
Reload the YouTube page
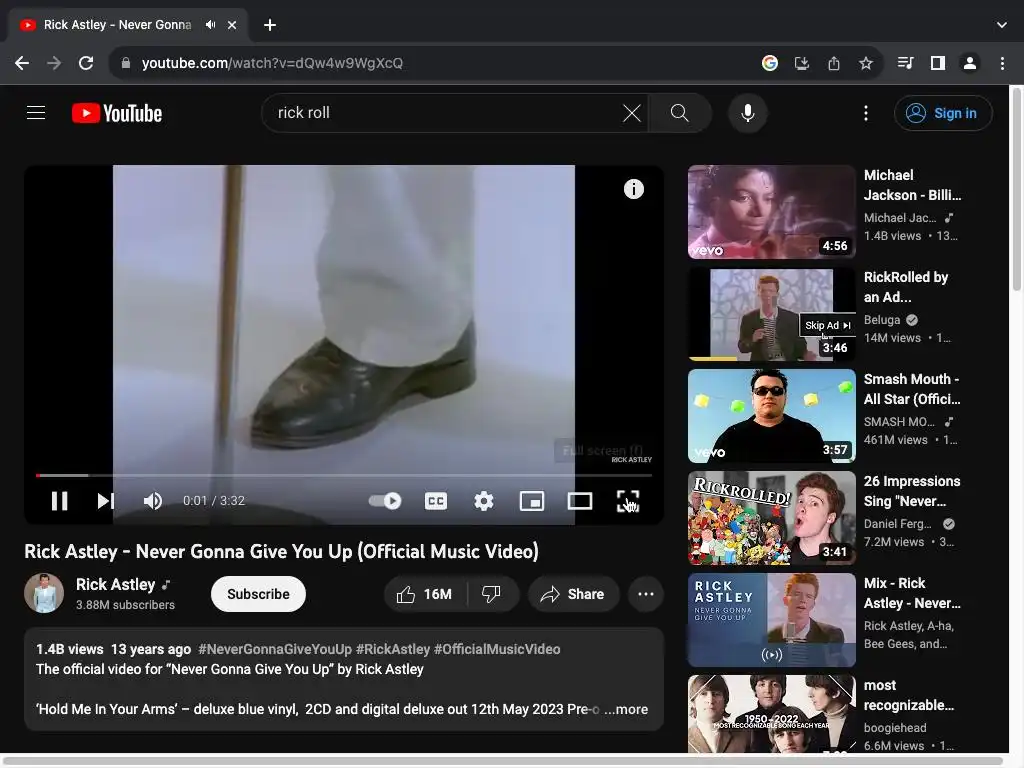(86, 63)
